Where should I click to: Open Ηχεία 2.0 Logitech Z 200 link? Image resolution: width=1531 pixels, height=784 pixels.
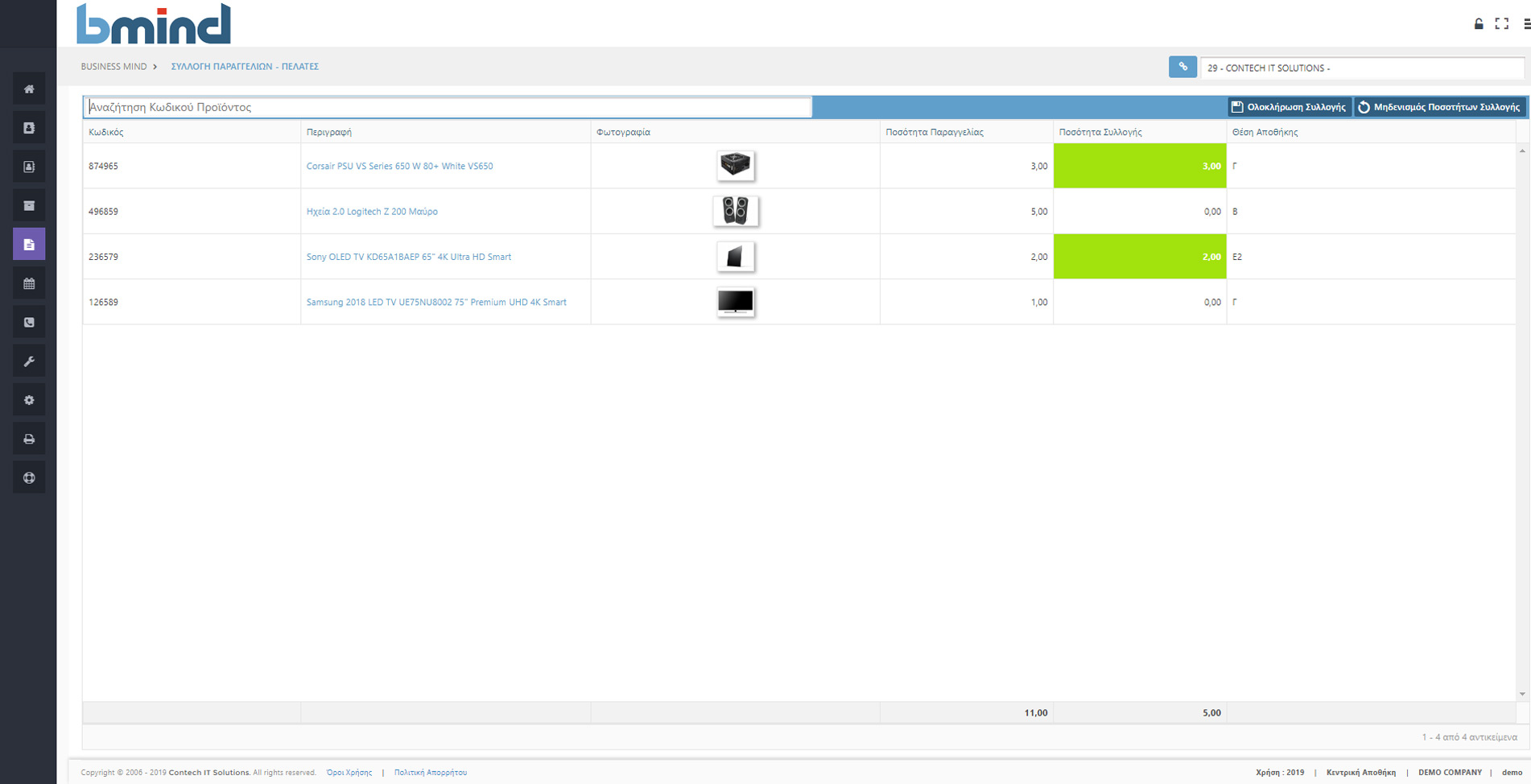click(372, 212)
